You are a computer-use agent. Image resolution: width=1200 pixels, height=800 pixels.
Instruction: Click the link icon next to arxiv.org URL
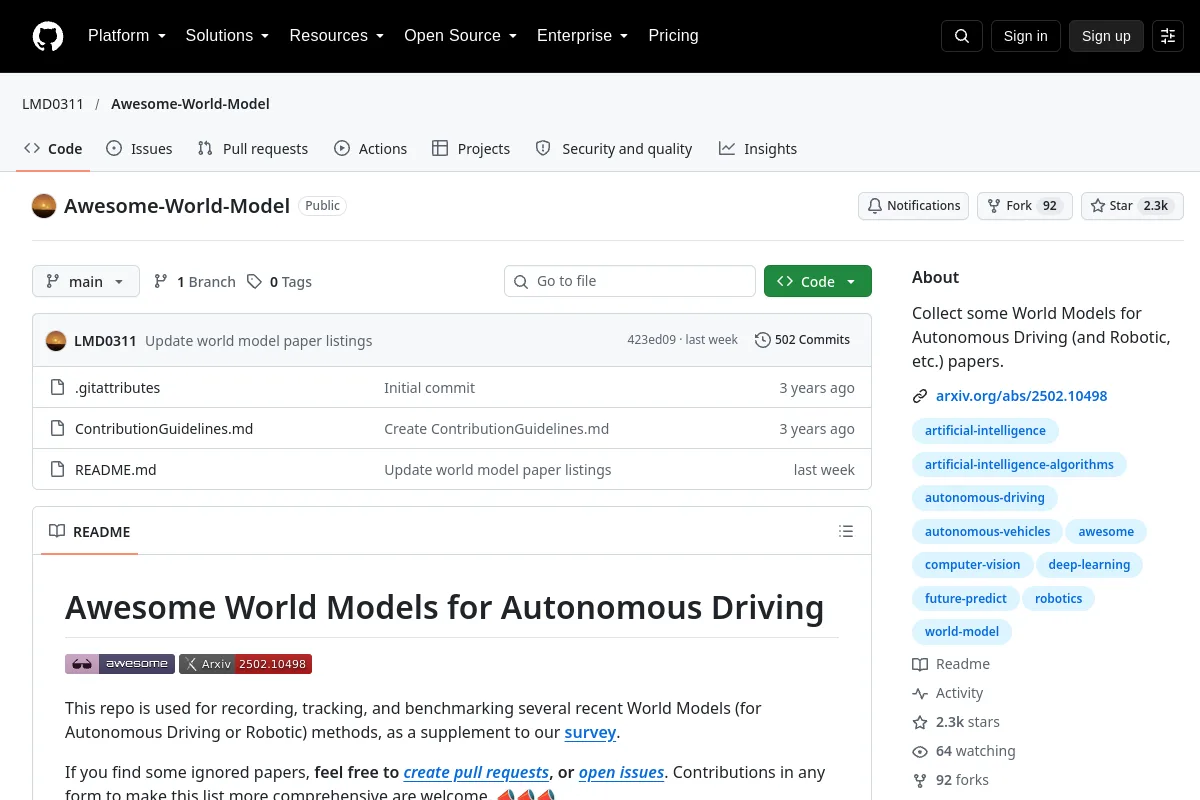(920, 396)
